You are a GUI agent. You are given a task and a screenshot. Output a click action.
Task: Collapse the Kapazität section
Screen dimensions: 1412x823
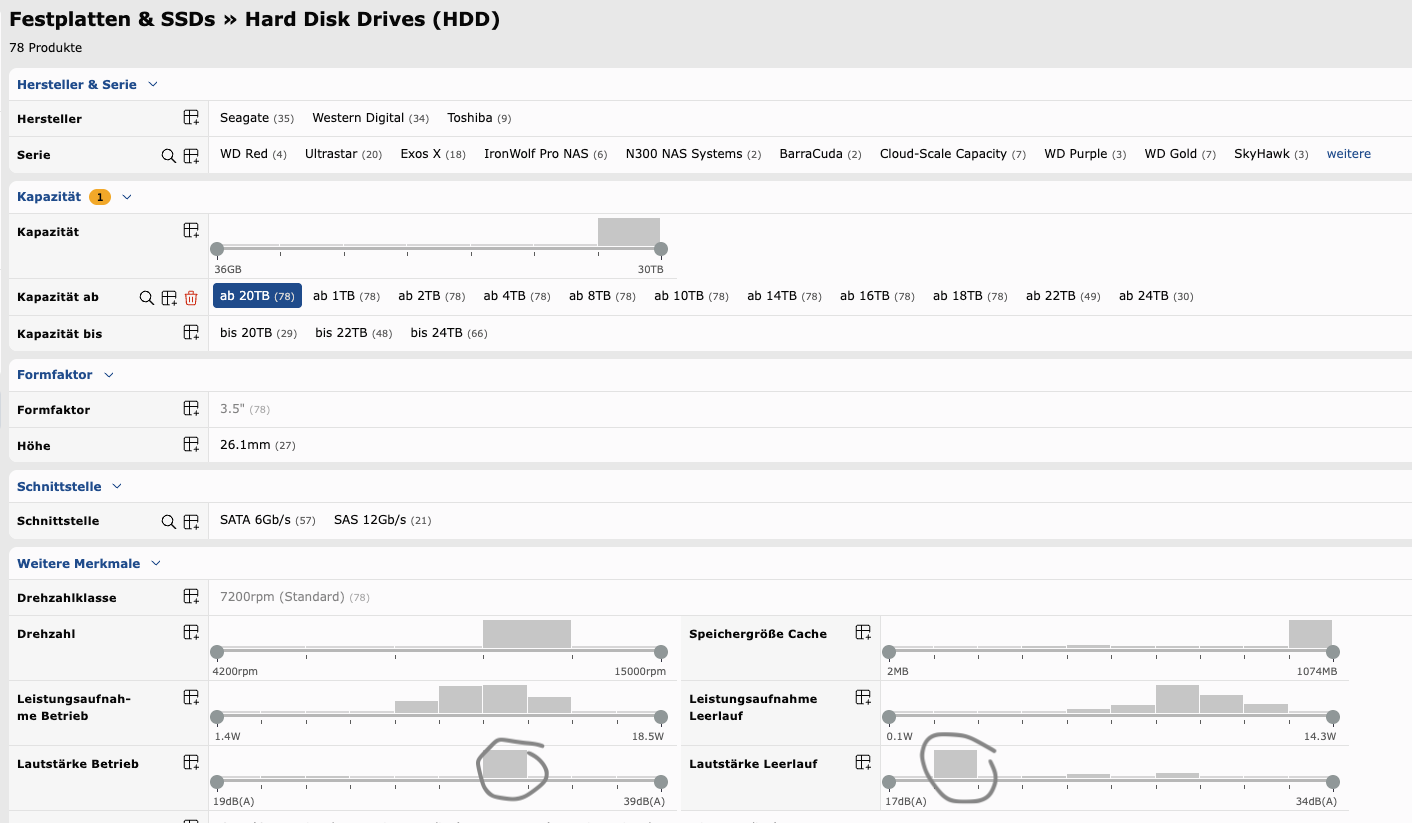point(127,197)
